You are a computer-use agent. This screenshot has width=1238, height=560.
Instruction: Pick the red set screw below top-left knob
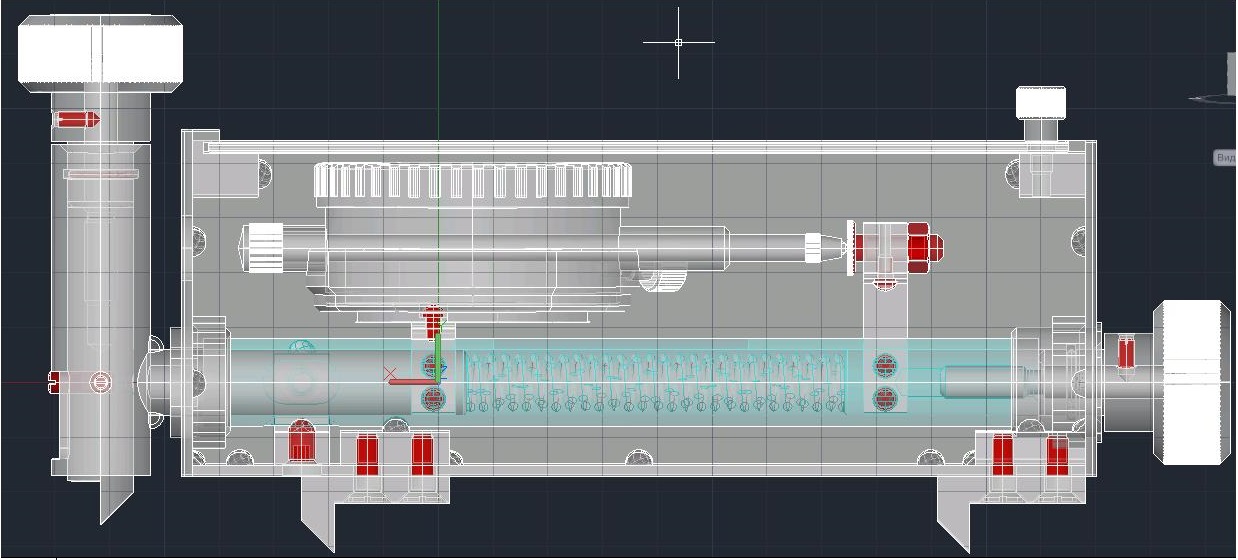(x=77, y=120)
